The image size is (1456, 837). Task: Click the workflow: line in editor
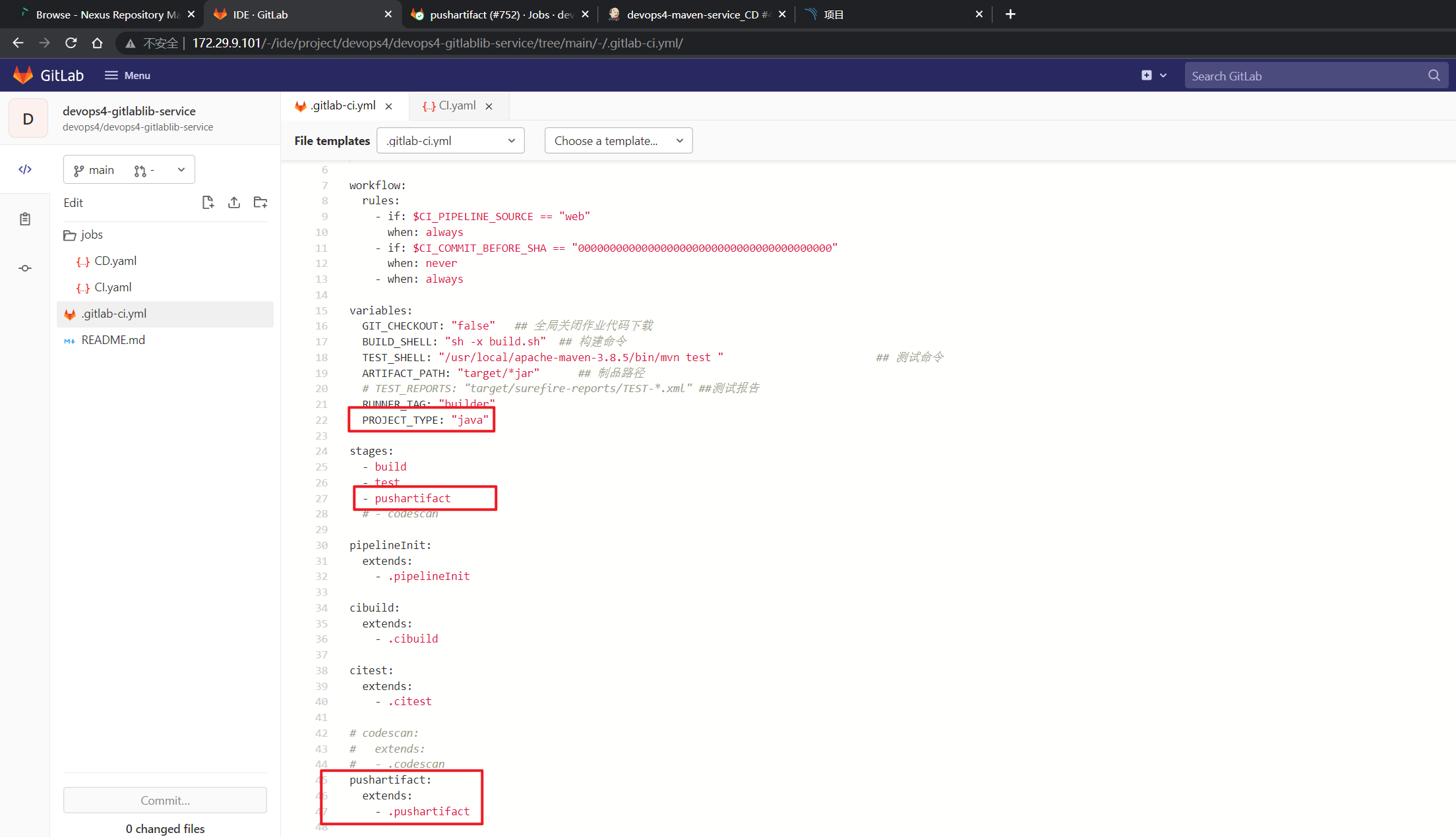coord(378,185)
